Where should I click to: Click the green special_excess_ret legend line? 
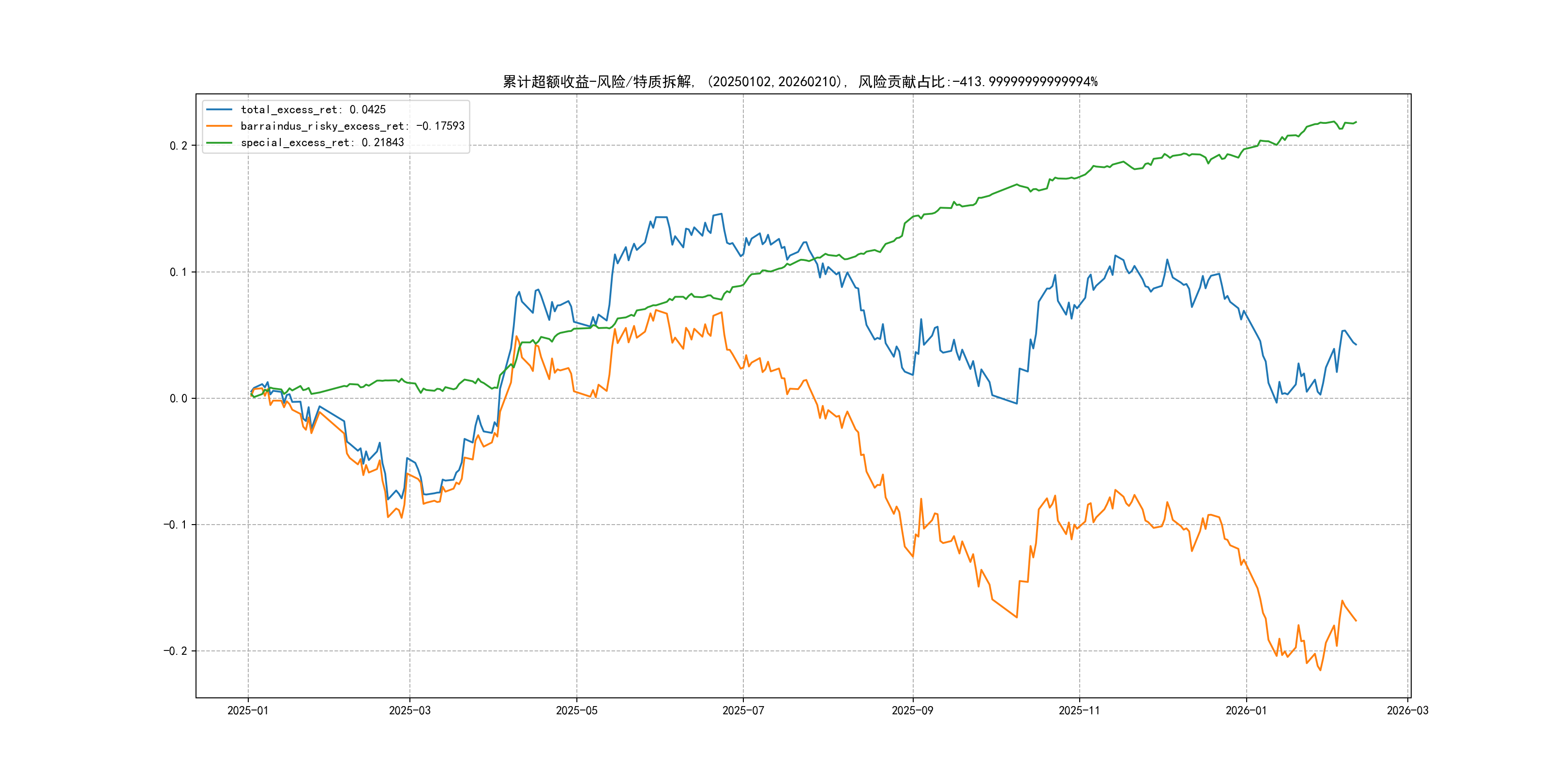tap(219, 142)
